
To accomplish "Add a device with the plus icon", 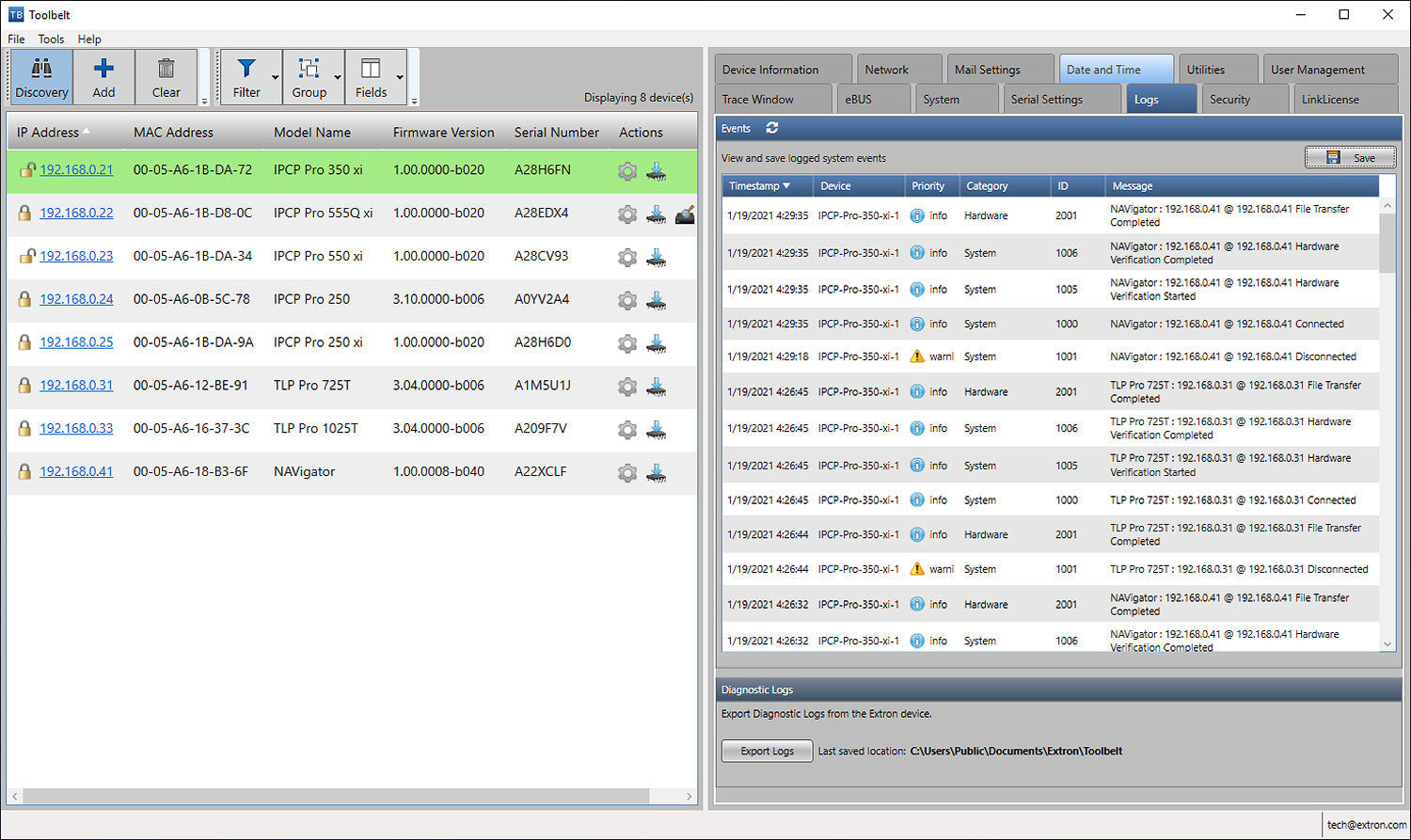I will coord(103,77).
